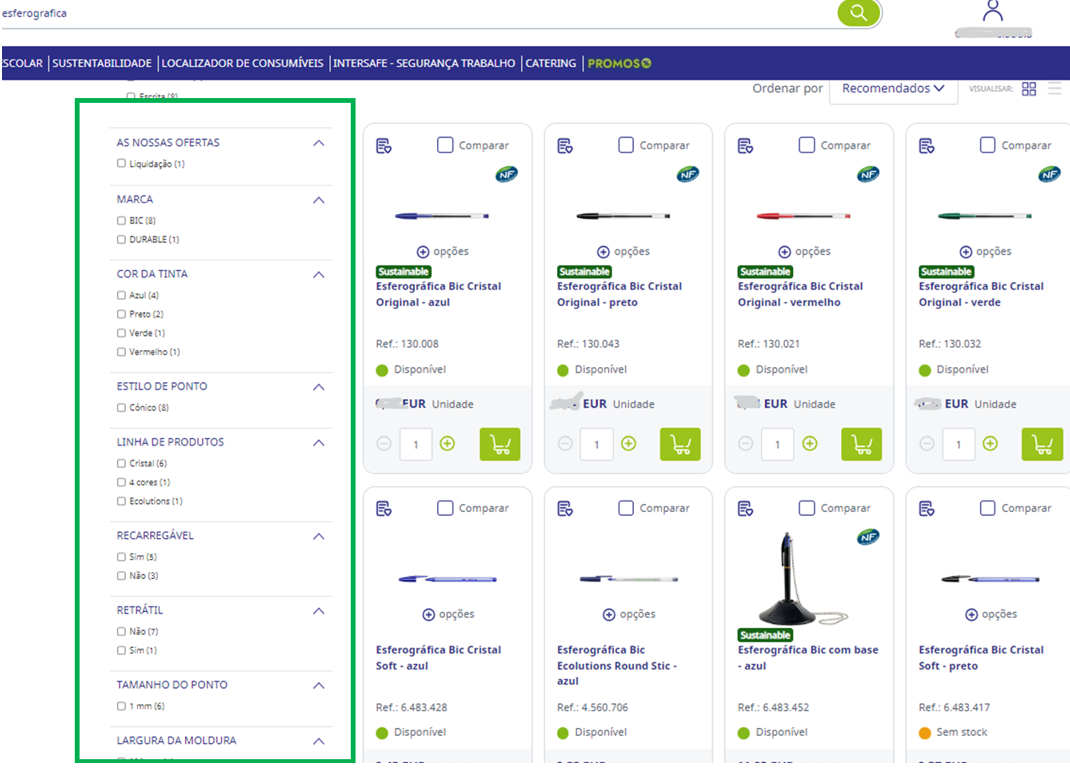
Task: Open INTERSAFE - SEGURANÇA TRABALHO menu
Action: coord(424,63)
